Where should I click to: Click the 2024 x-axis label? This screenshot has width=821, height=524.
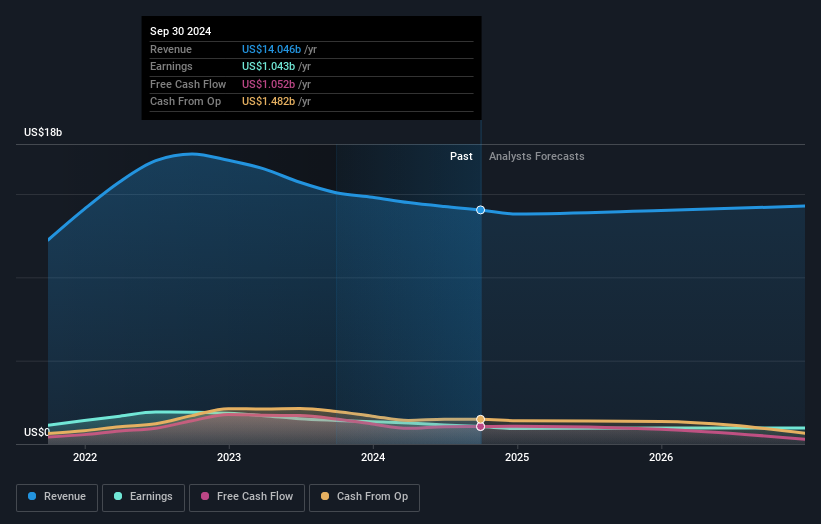pyautogui.click(x=373, y=458)
